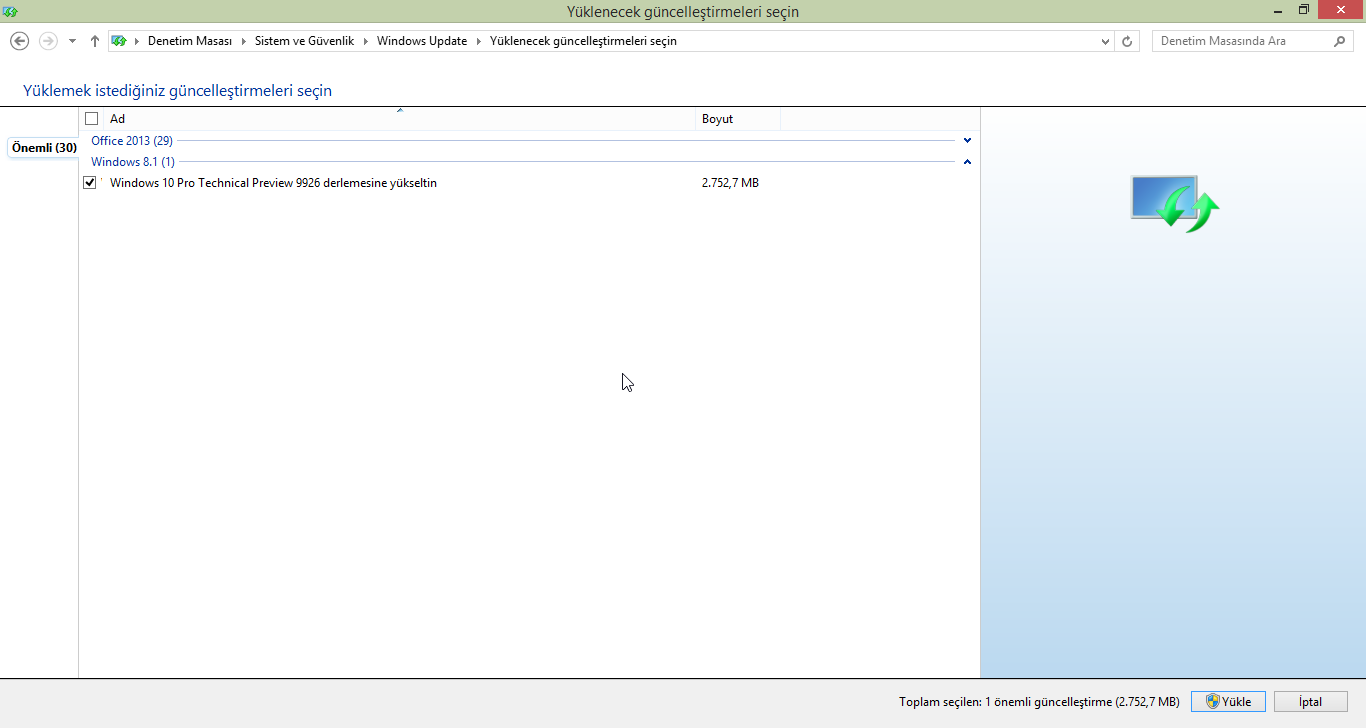This screenshot has height=728, width=1366.
Task: Expand the address bar history dropdown
Action: point(1105,41)
